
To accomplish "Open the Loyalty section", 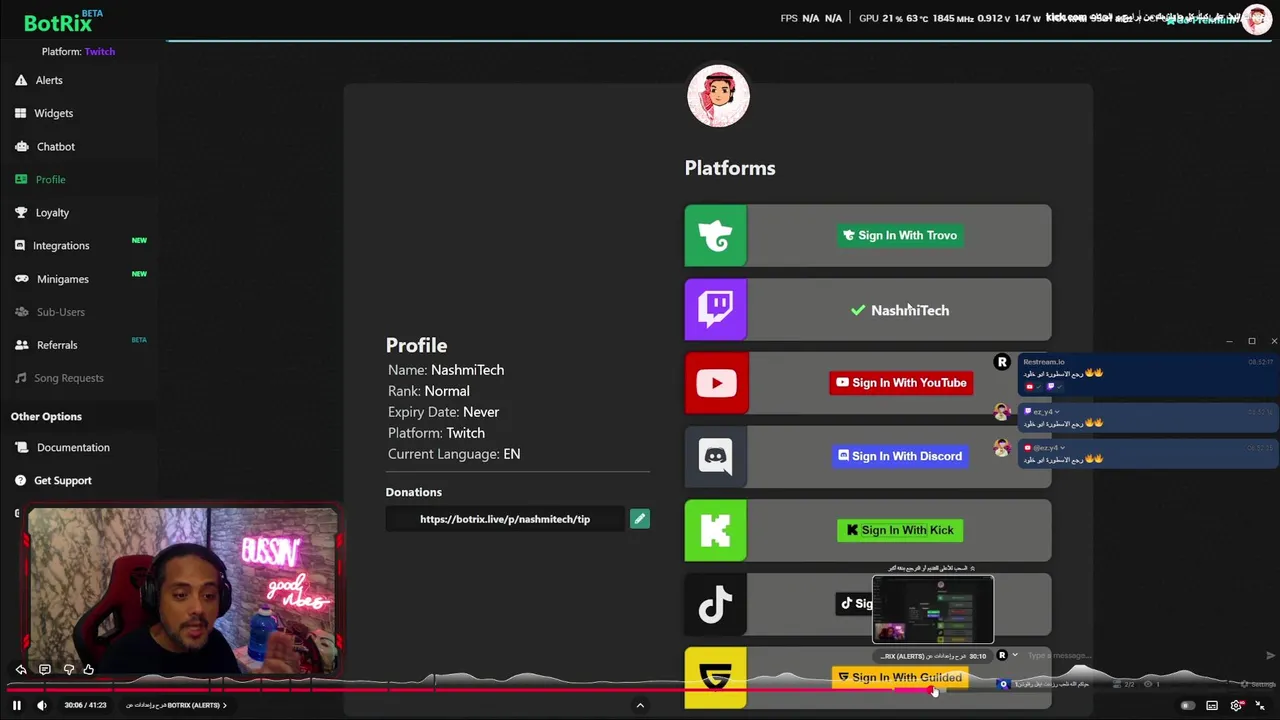I will pyautogui.click(x=52, y=212).
